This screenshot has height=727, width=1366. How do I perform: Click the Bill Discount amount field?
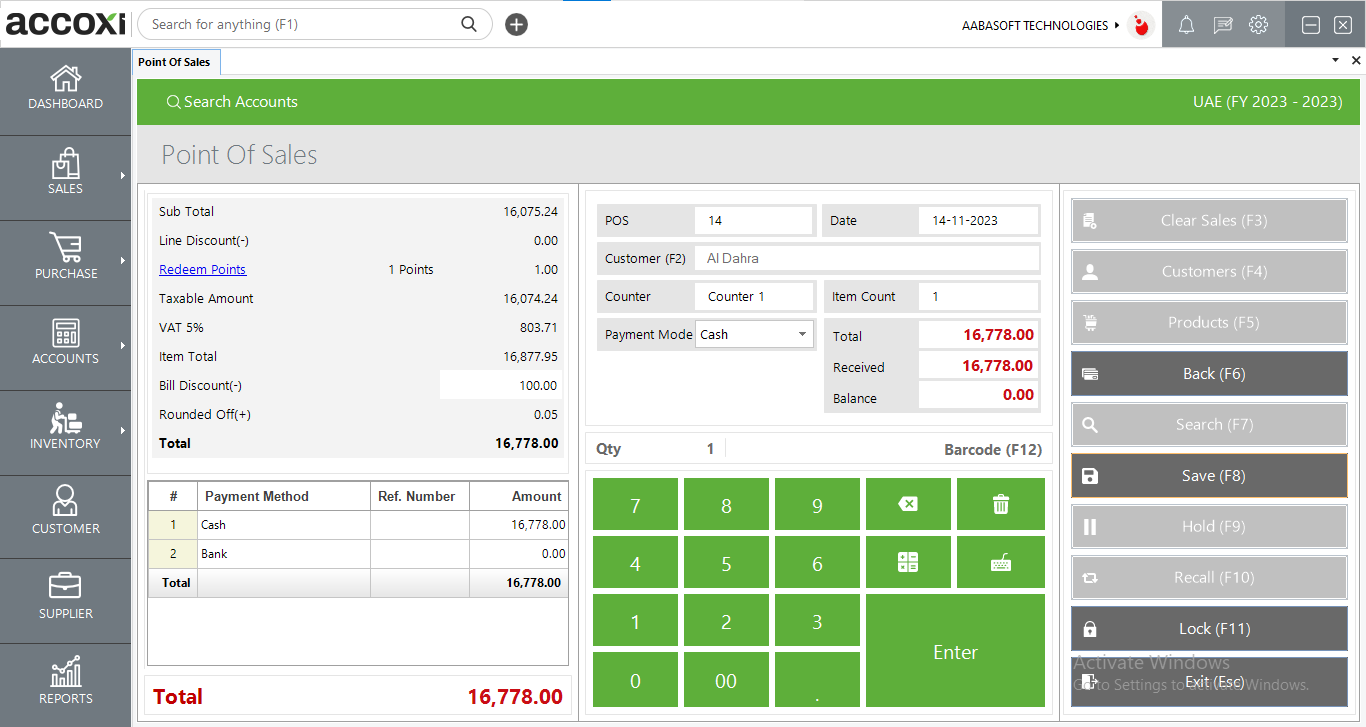click(x=501, y=384)
